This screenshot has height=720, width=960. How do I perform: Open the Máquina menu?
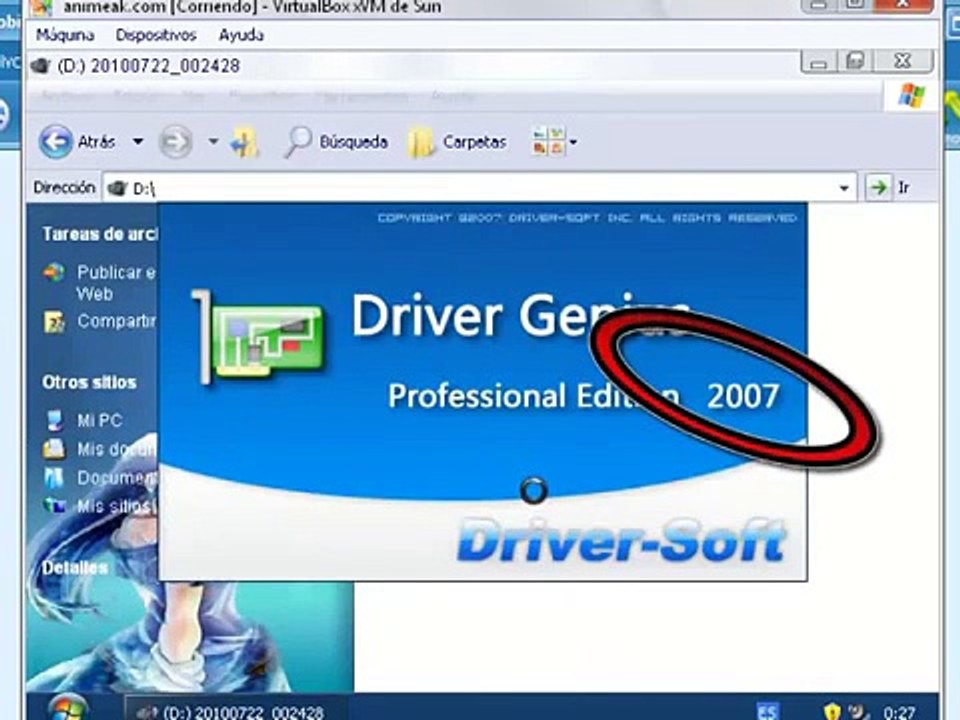coord(65,35)
